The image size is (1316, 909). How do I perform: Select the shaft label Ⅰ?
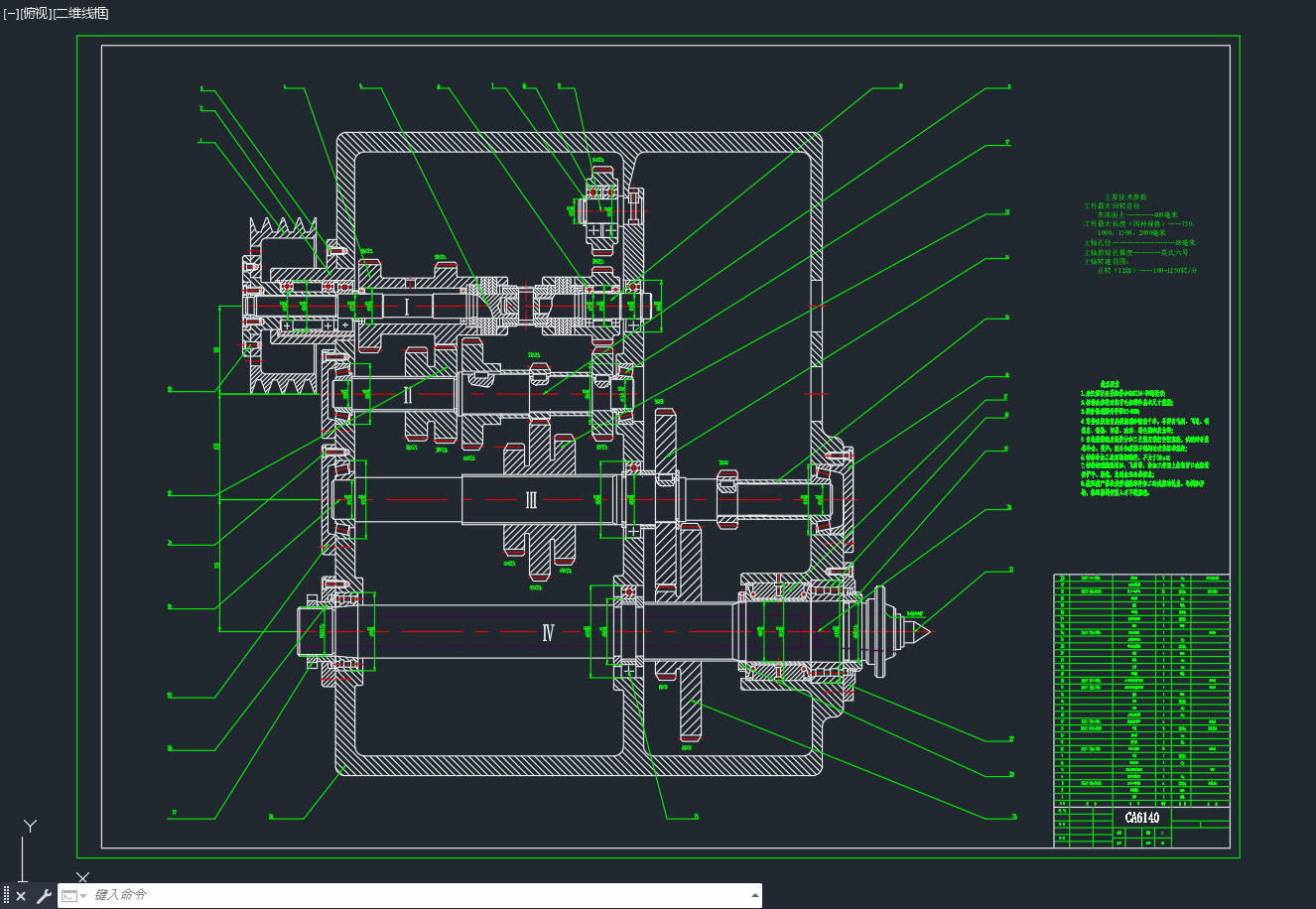407,306
